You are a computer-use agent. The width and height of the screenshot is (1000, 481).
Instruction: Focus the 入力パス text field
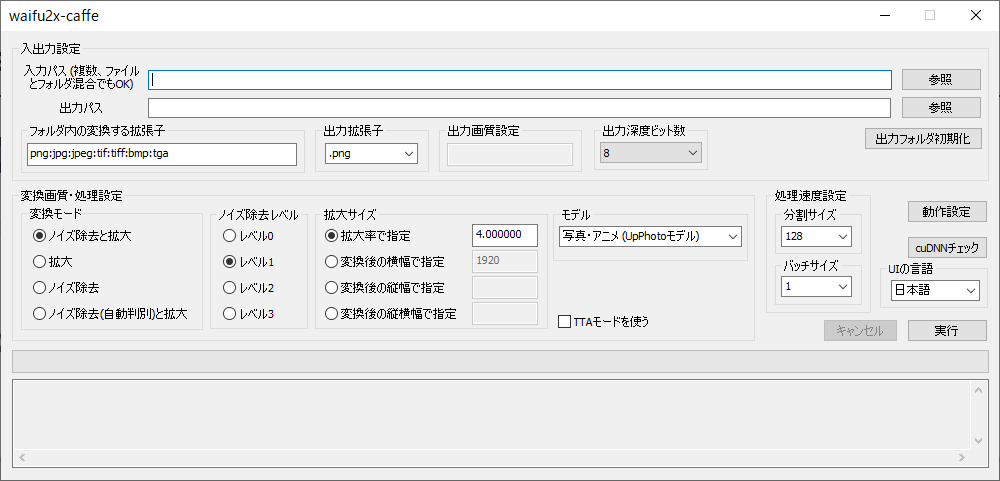pyautogui.click(x=520, y=80)
